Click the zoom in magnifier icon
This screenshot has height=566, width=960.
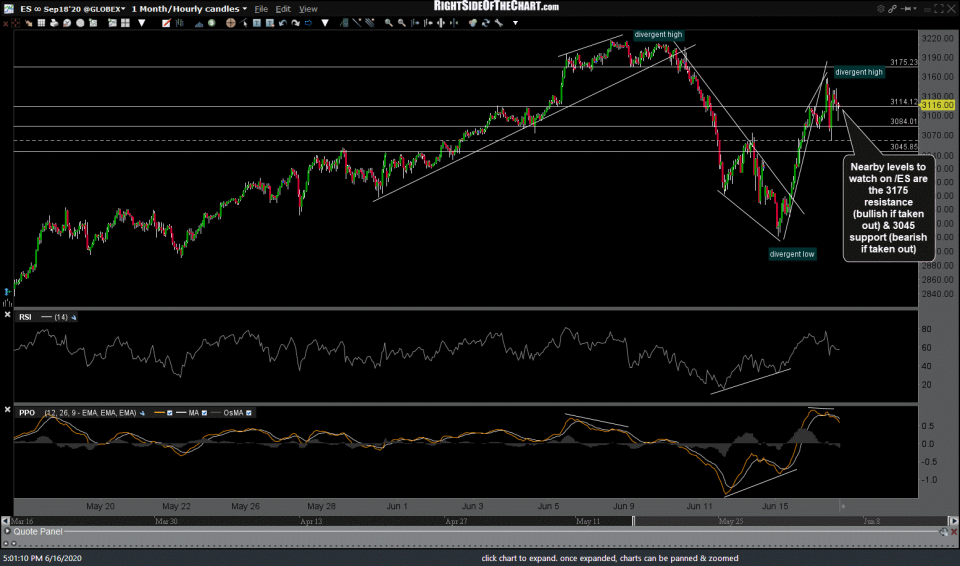coord(388,23)
